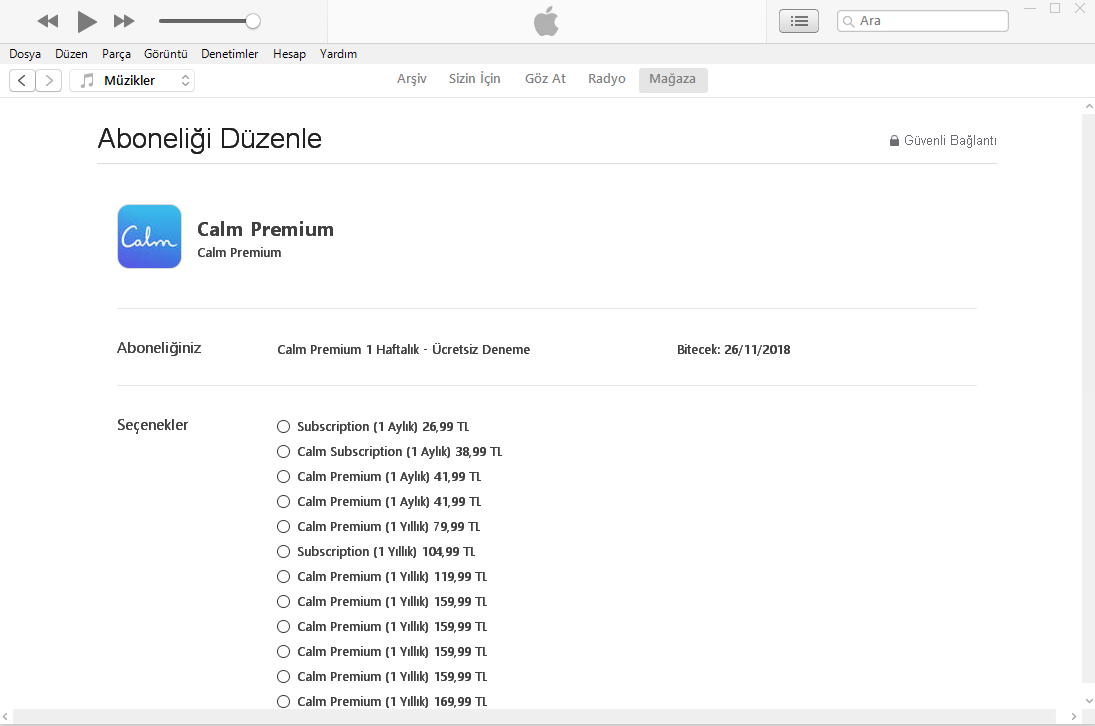Click the rewind previous track button

point(47,21)
